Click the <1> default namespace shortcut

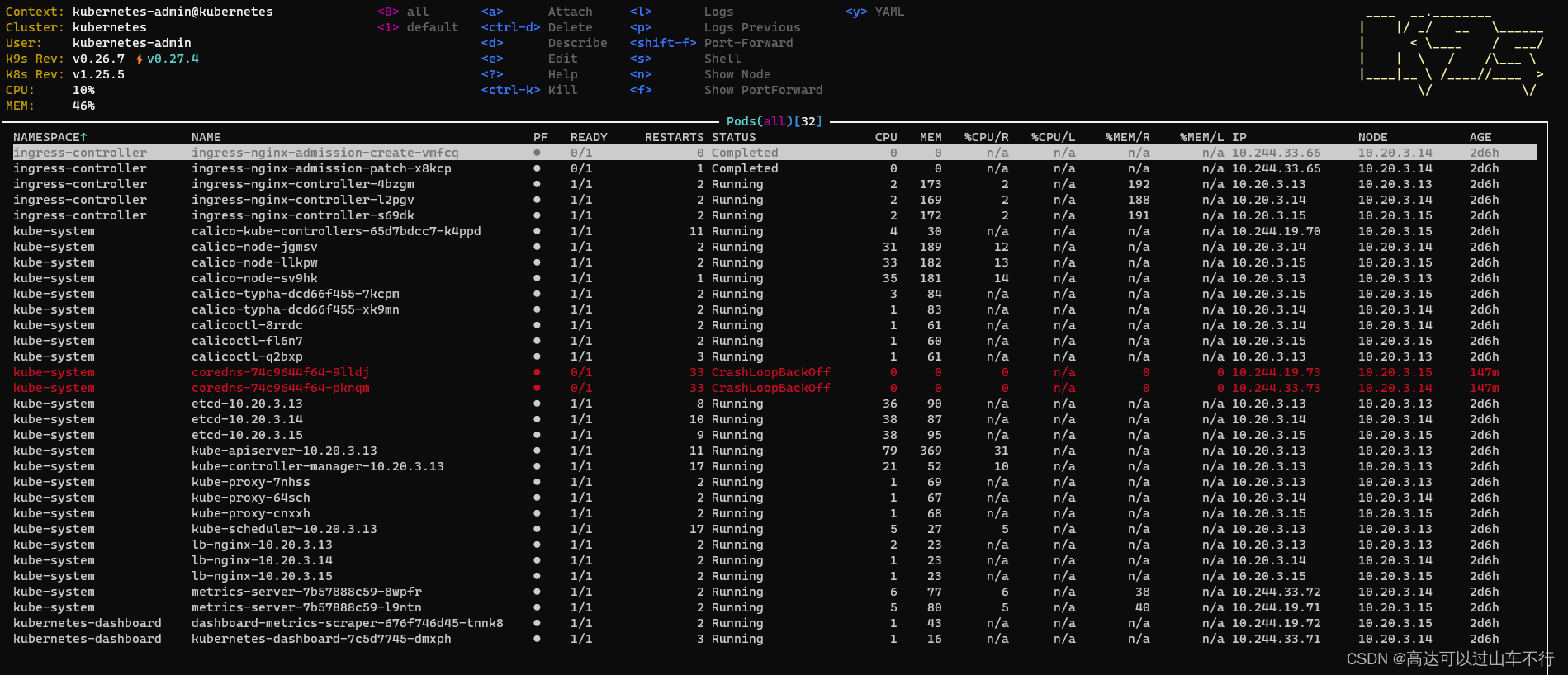coord(418,27)
